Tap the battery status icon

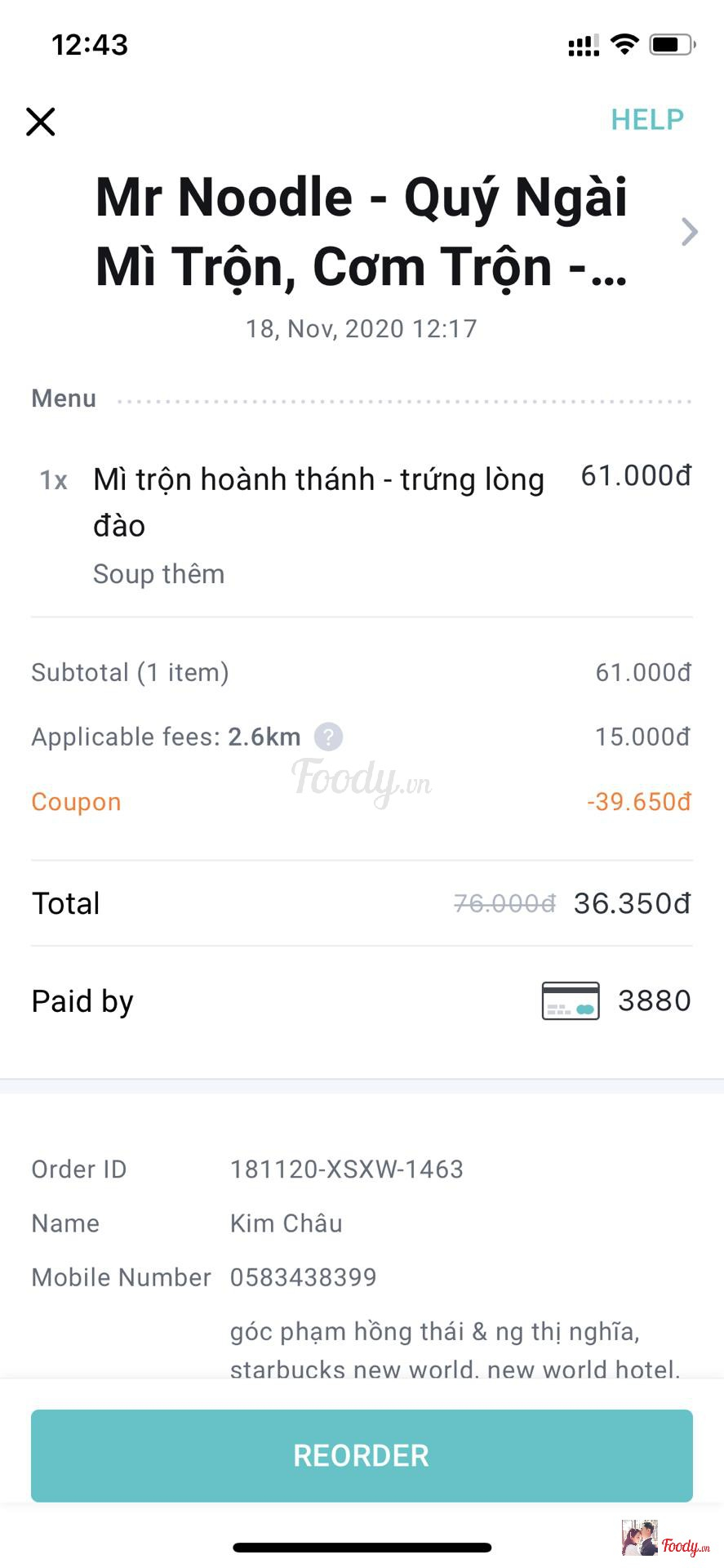point(672,44)
